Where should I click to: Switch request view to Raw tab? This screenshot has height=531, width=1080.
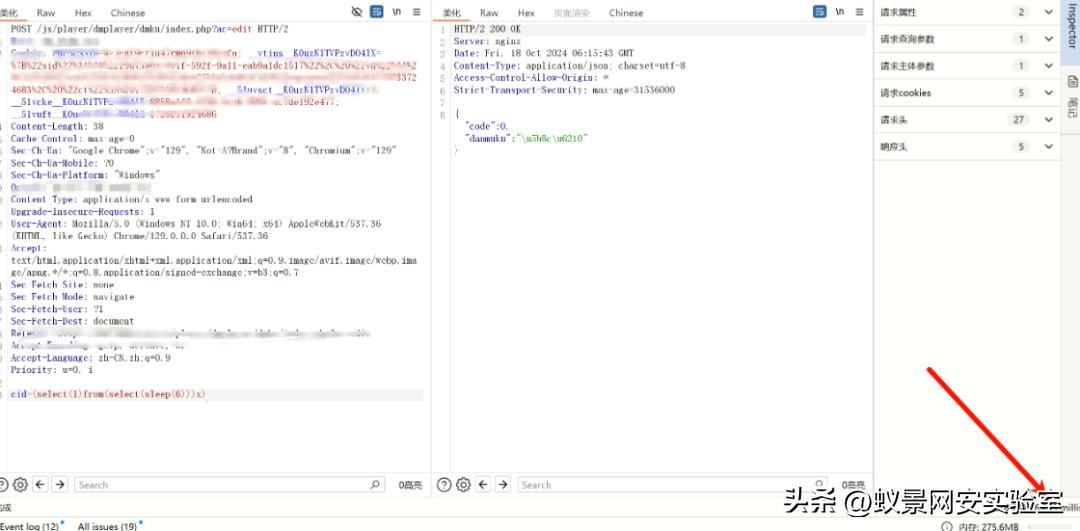(46, 13)
